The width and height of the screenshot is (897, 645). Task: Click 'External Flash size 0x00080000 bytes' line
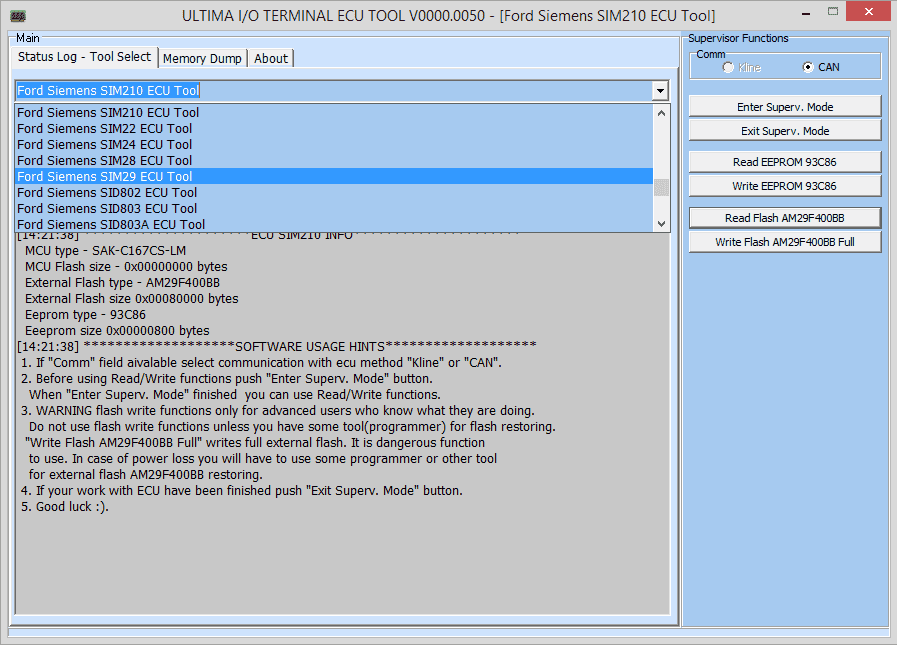point(132,299)
